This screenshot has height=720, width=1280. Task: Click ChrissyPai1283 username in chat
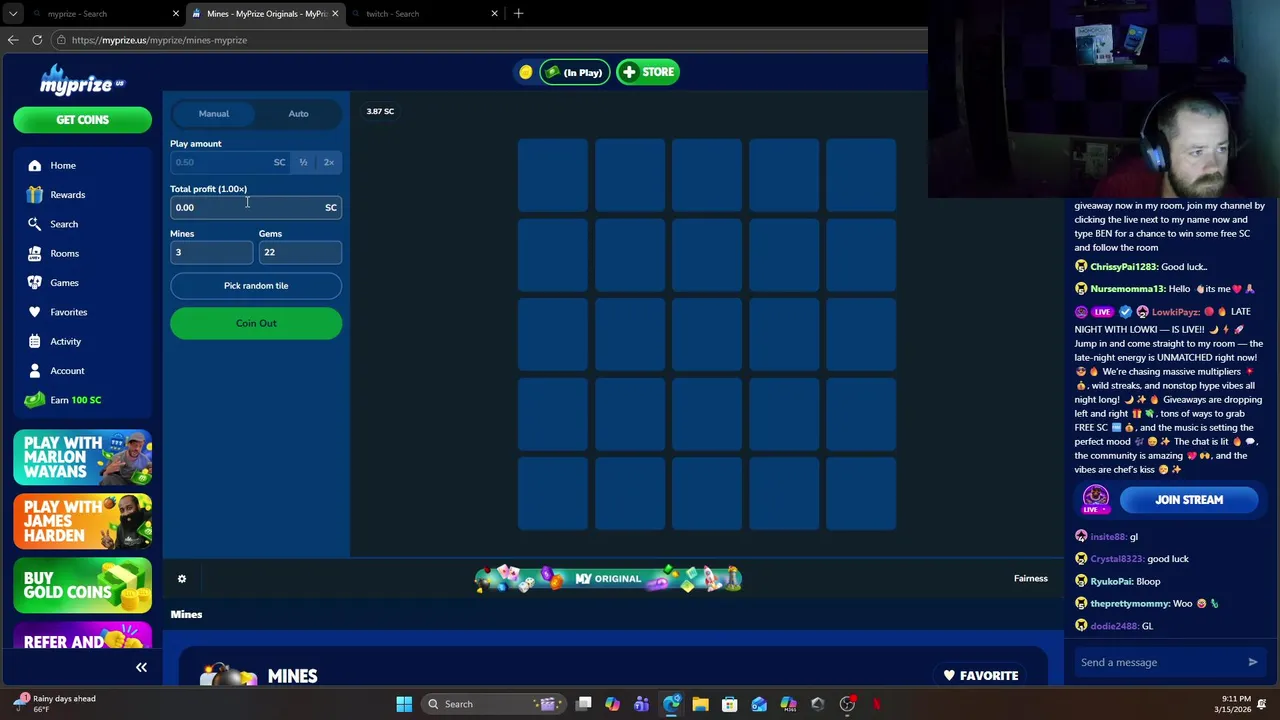(1124, 267)
